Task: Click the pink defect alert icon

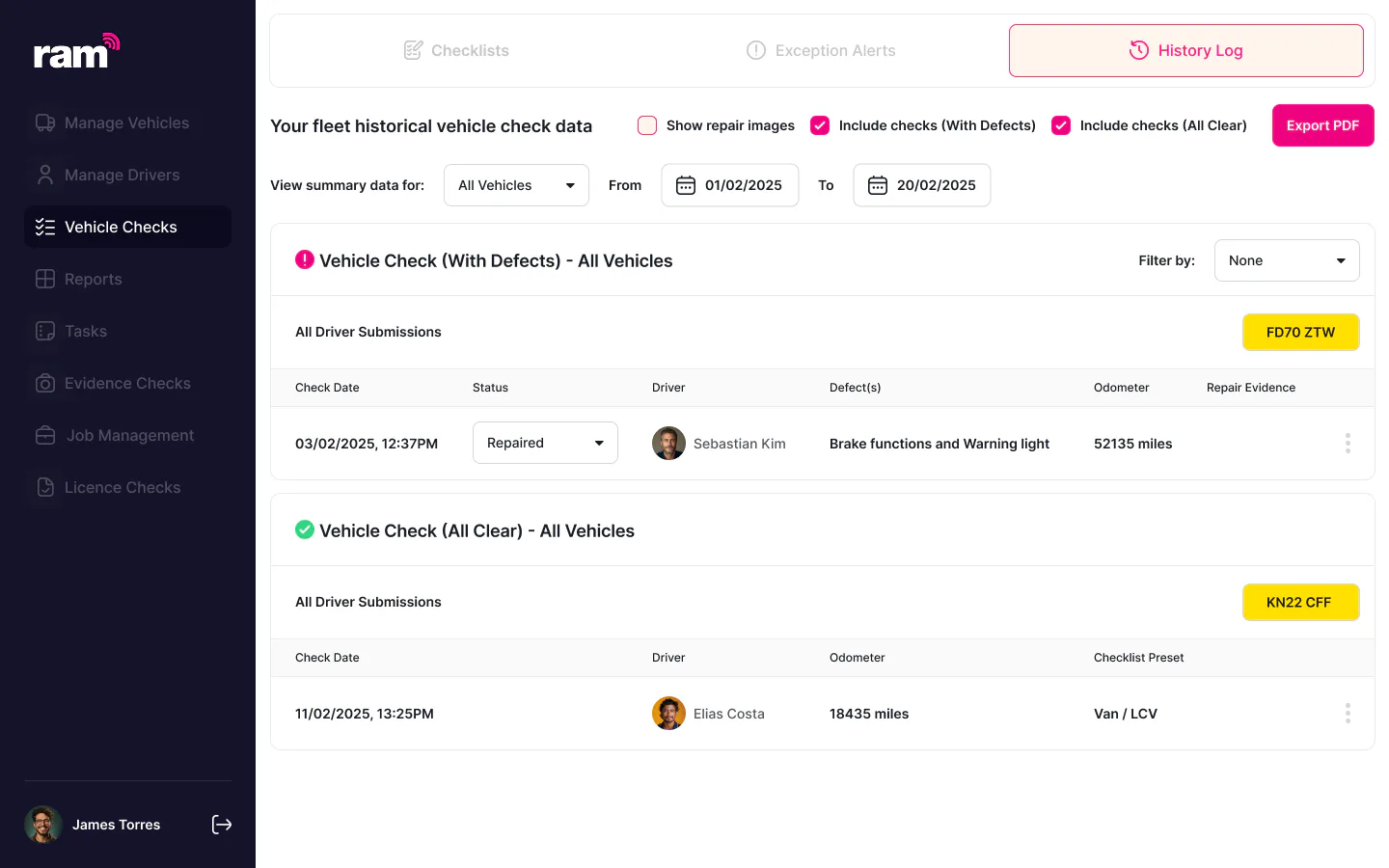Action: click(305, 259)
